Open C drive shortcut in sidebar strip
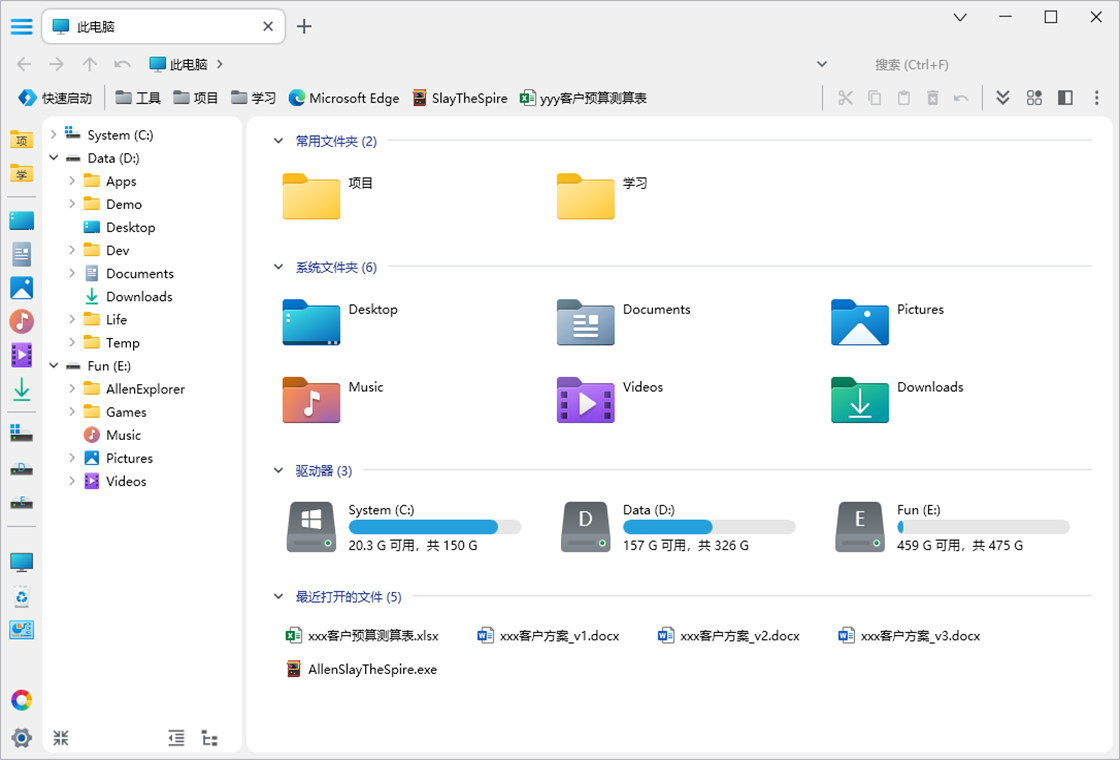1120x760 pixels. pos(21,433)
